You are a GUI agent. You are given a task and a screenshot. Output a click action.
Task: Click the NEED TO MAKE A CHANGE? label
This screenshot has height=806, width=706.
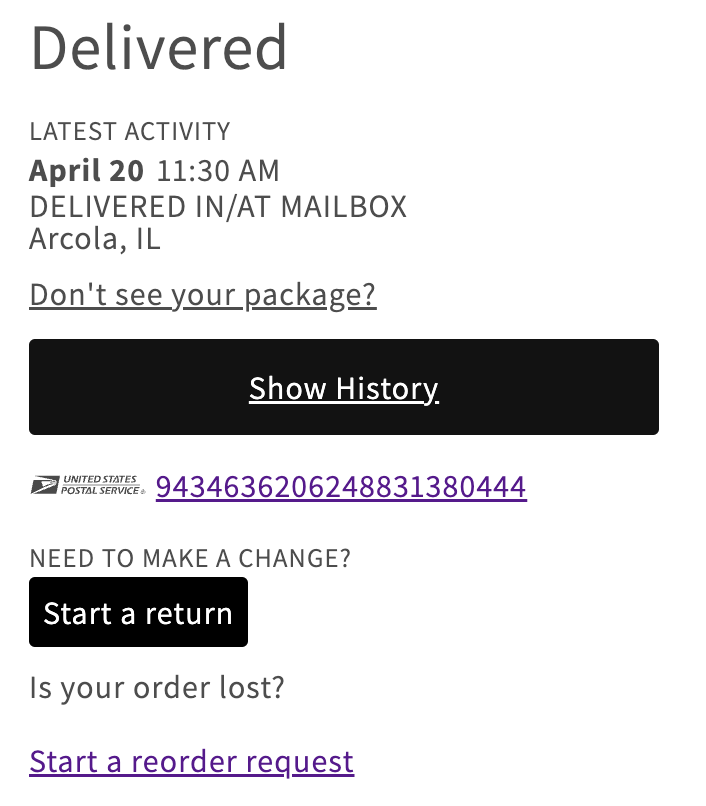pos(190,558)
